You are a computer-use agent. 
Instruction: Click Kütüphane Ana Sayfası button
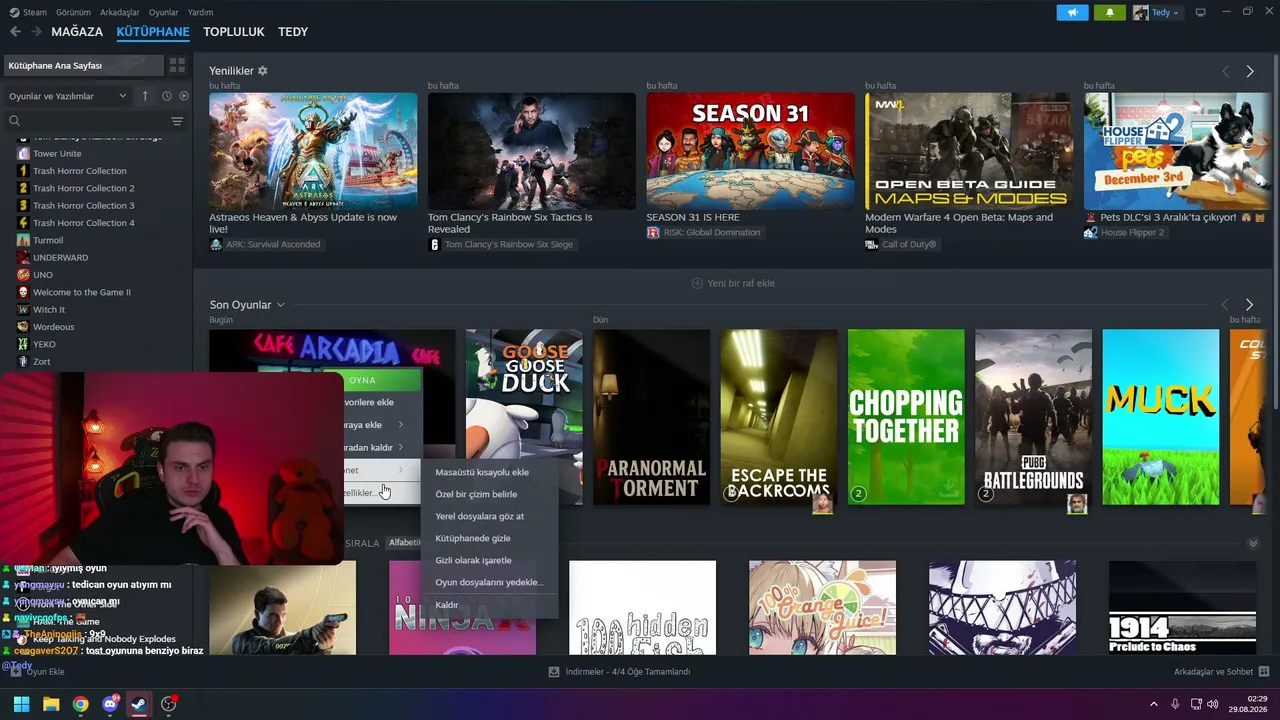tap(83, 65)
